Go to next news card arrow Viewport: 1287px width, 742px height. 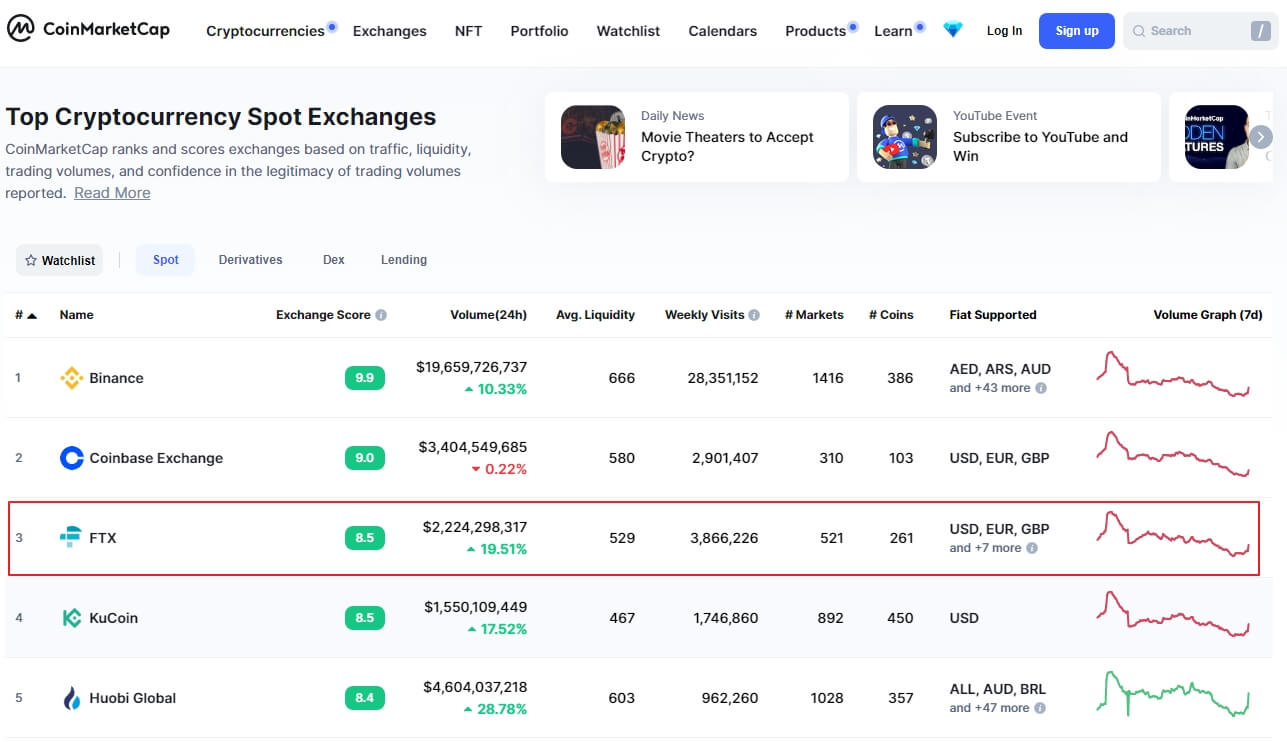tap(1261, 137)
